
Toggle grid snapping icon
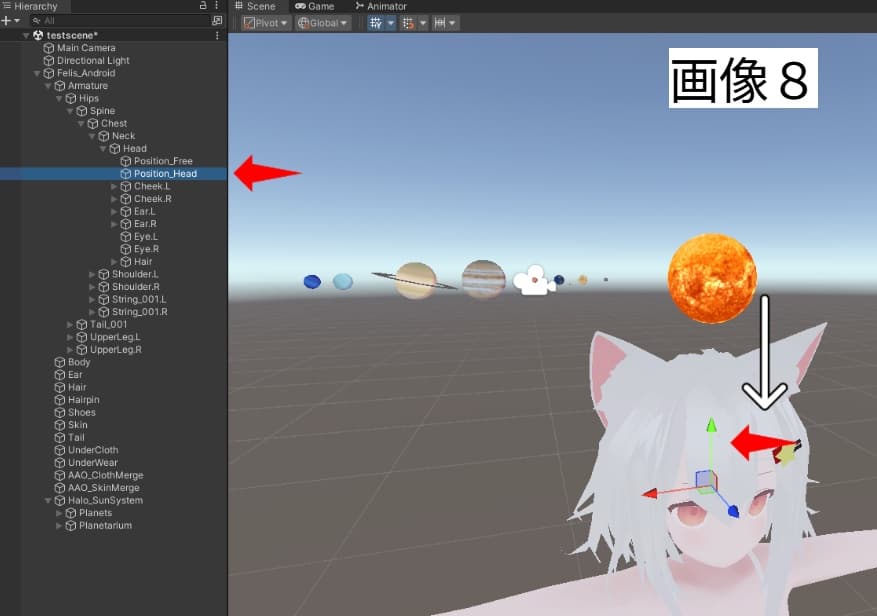point(408,23)
